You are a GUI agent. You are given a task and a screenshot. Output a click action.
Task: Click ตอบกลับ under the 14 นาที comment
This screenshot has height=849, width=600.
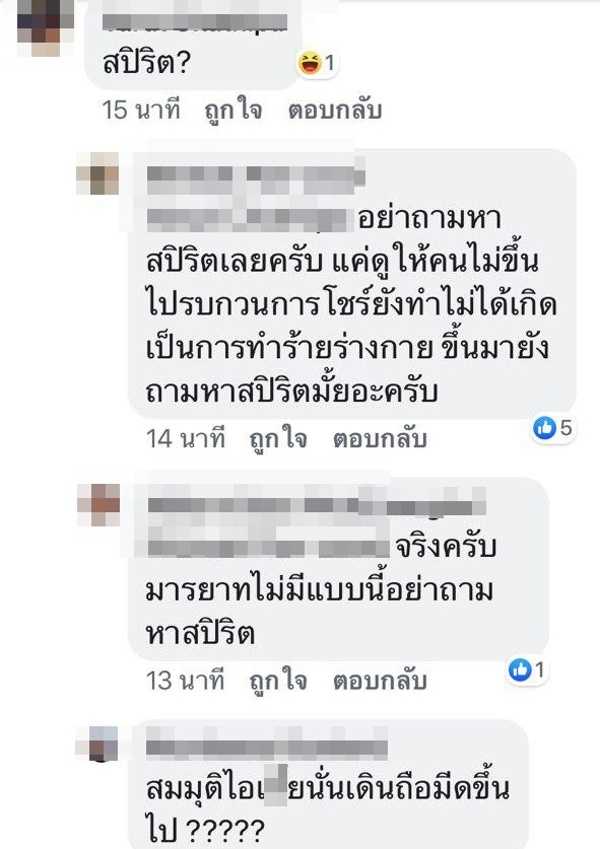click(x=380, y=439)
